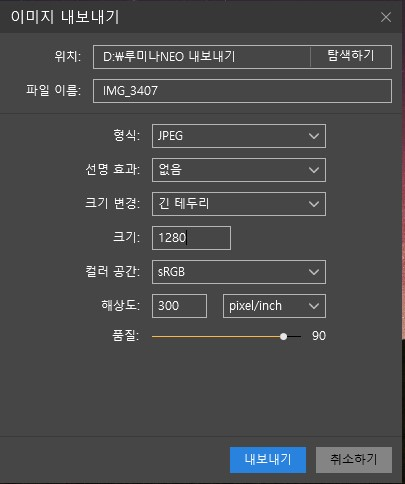Viewport: 405px width, 484px height.
Task: Click the 품질 value 90
Action: 319,336
